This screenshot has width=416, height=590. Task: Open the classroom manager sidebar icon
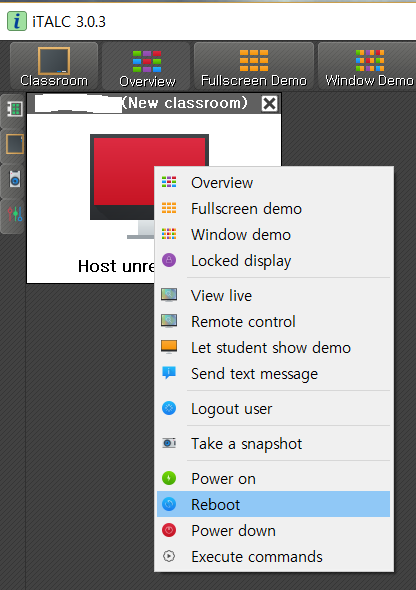pos(15,109)
